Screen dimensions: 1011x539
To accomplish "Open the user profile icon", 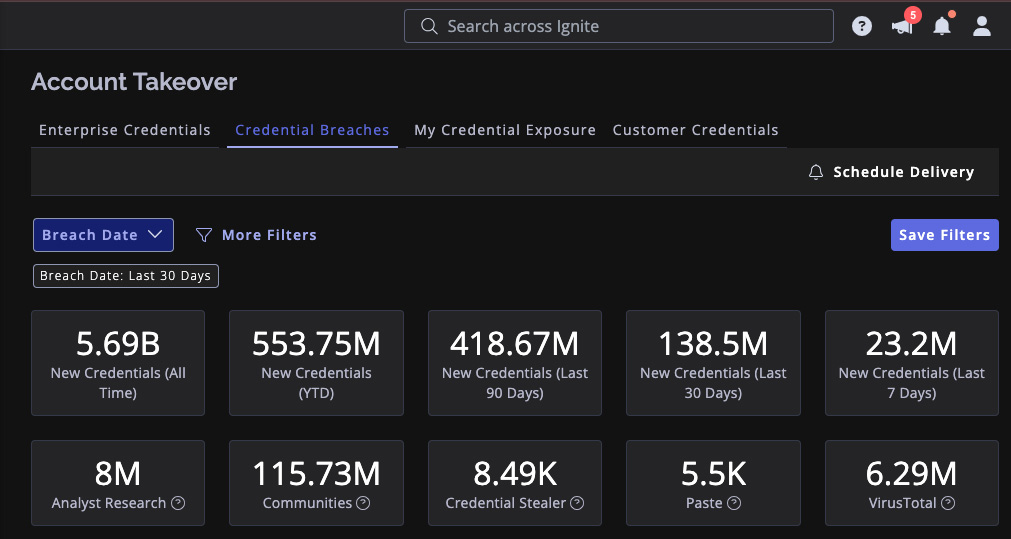I will 981,26.
